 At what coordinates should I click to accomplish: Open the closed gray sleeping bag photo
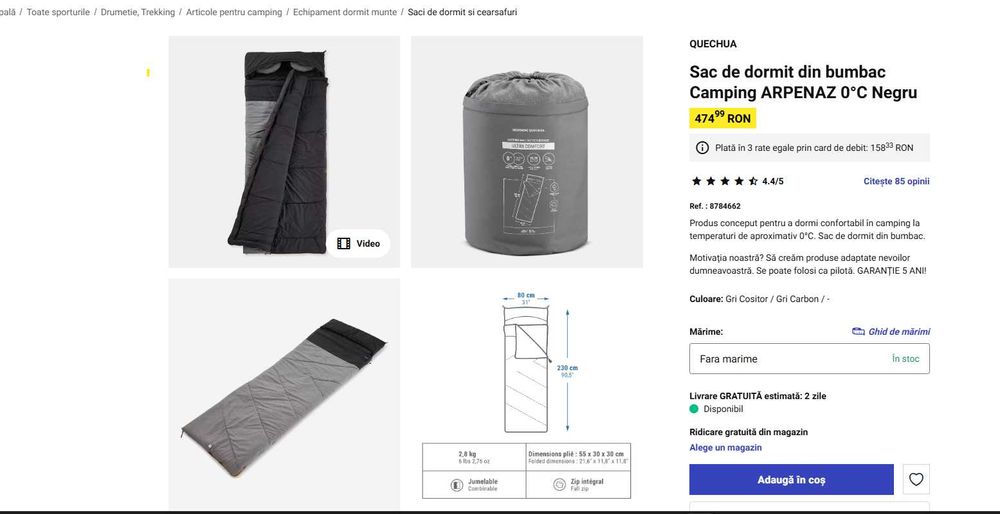(x=284, y=394)
